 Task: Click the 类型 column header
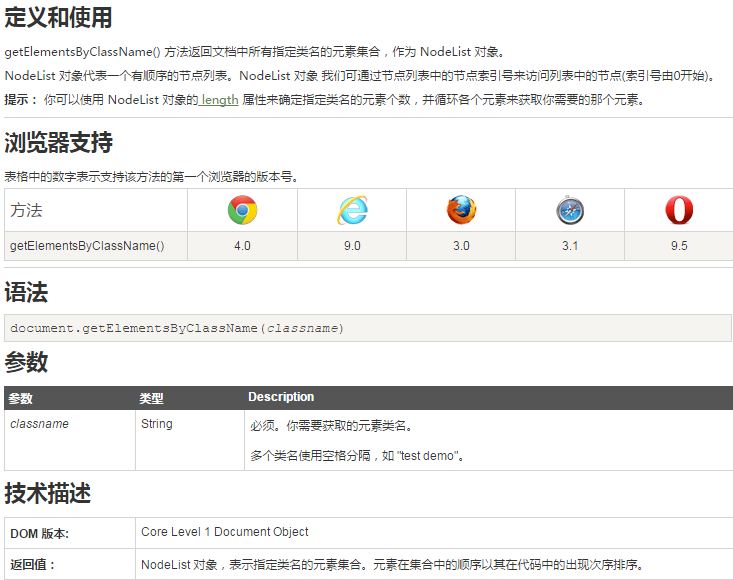[190, 398]
